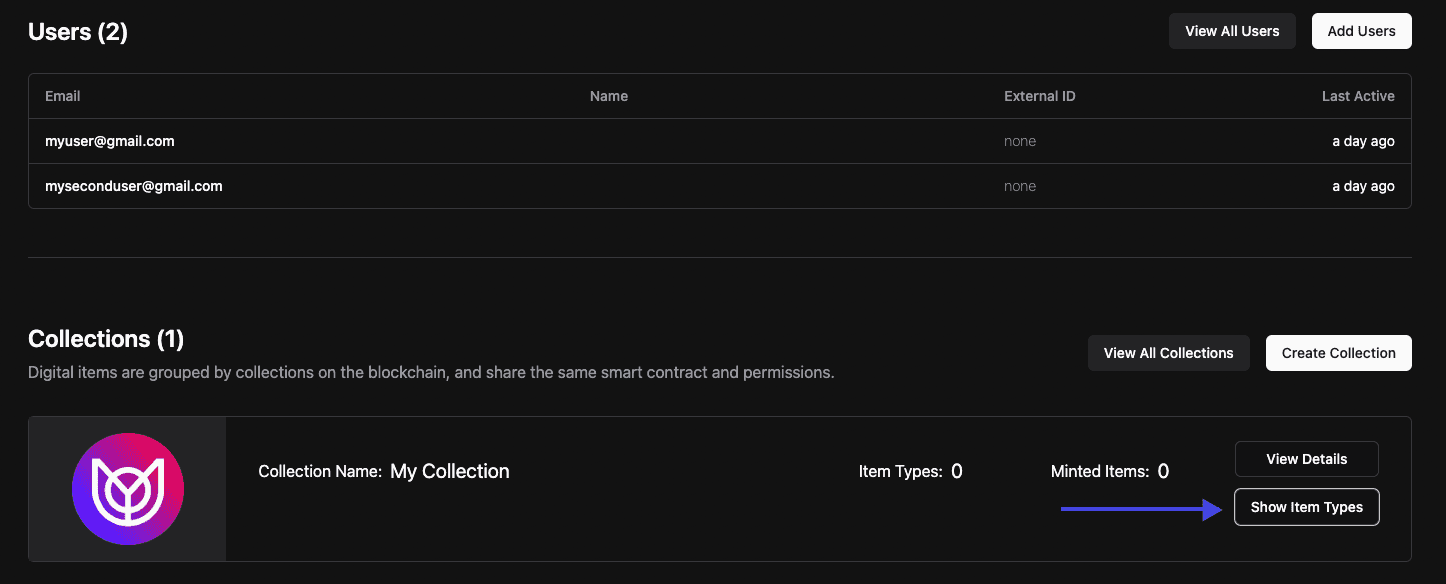This screenshot has height=584, width=1446.
Task: Click the Email column header
Action: tap(63, 96)
